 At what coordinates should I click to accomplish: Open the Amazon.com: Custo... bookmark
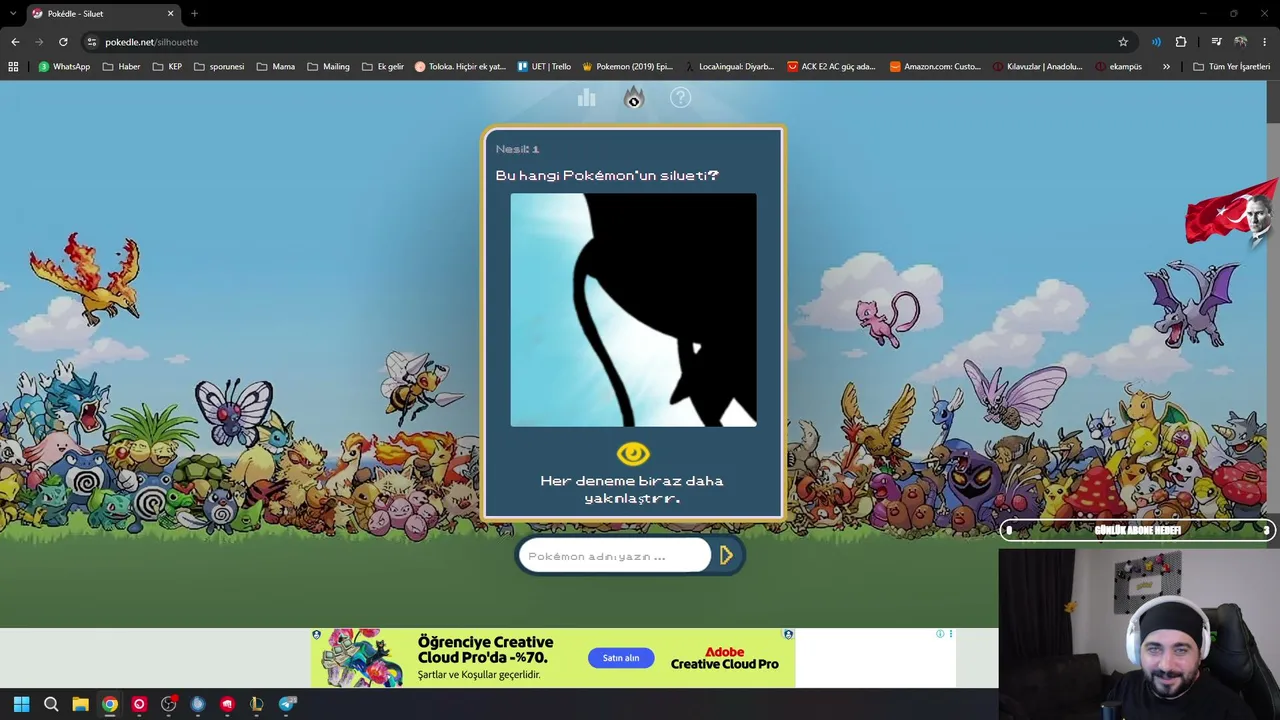pos(935,67)
